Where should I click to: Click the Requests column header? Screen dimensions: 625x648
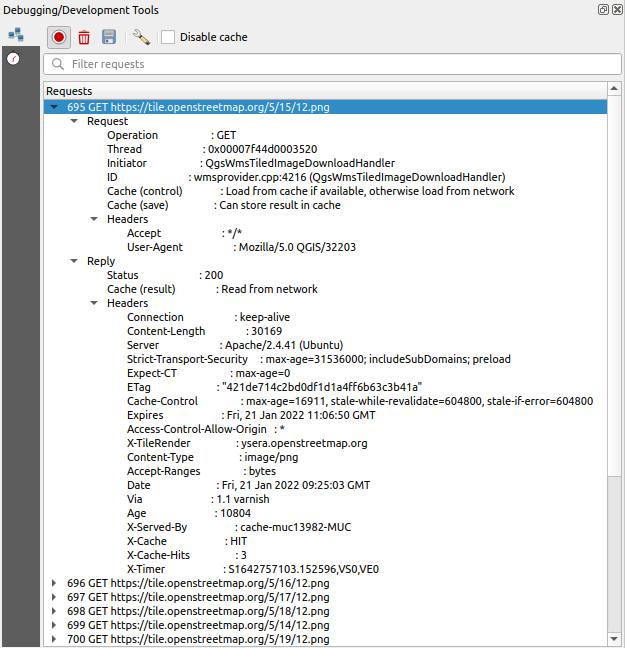(300, 91)
